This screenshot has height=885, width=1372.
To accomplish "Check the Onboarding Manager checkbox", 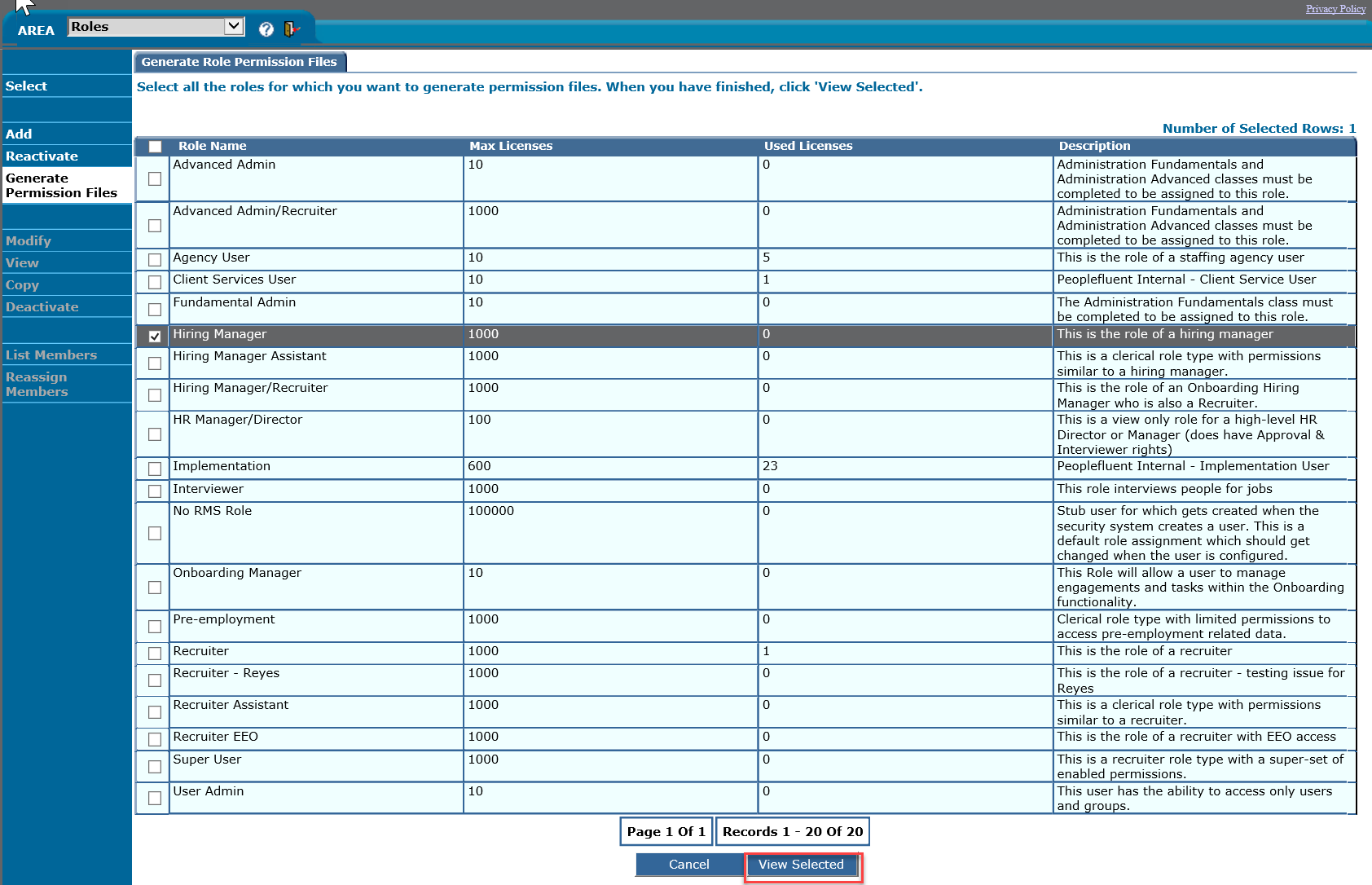I will pos(155,588).
